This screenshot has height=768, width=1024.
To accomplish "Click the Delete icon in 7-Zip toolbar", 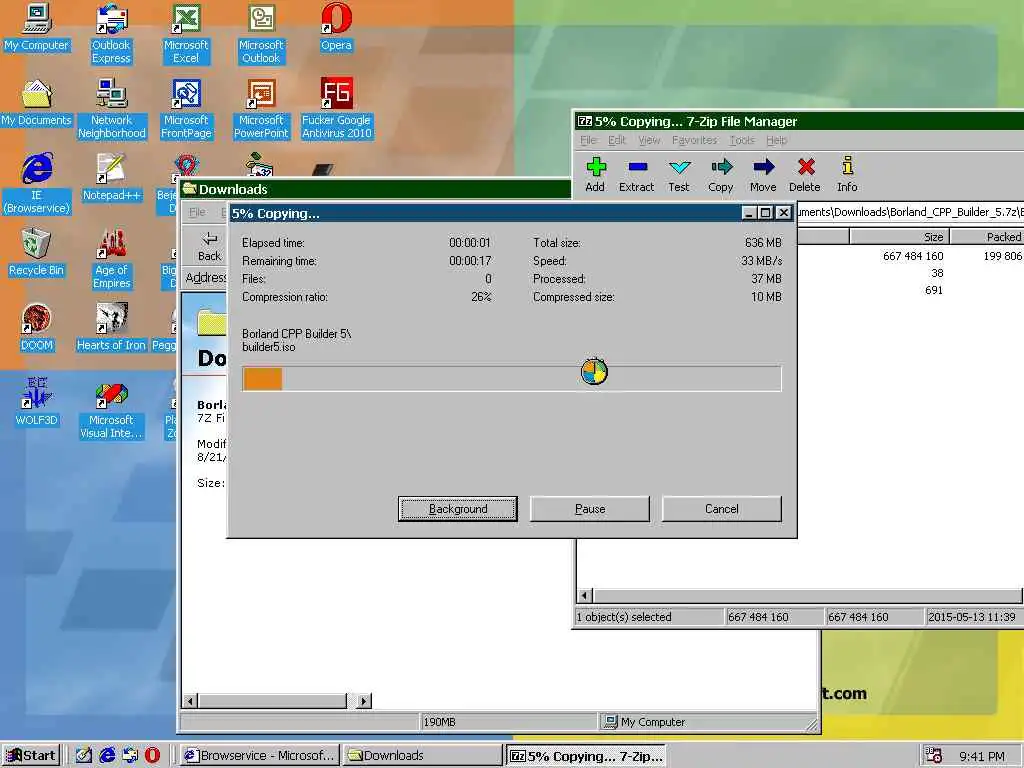I will coord(805,174).
